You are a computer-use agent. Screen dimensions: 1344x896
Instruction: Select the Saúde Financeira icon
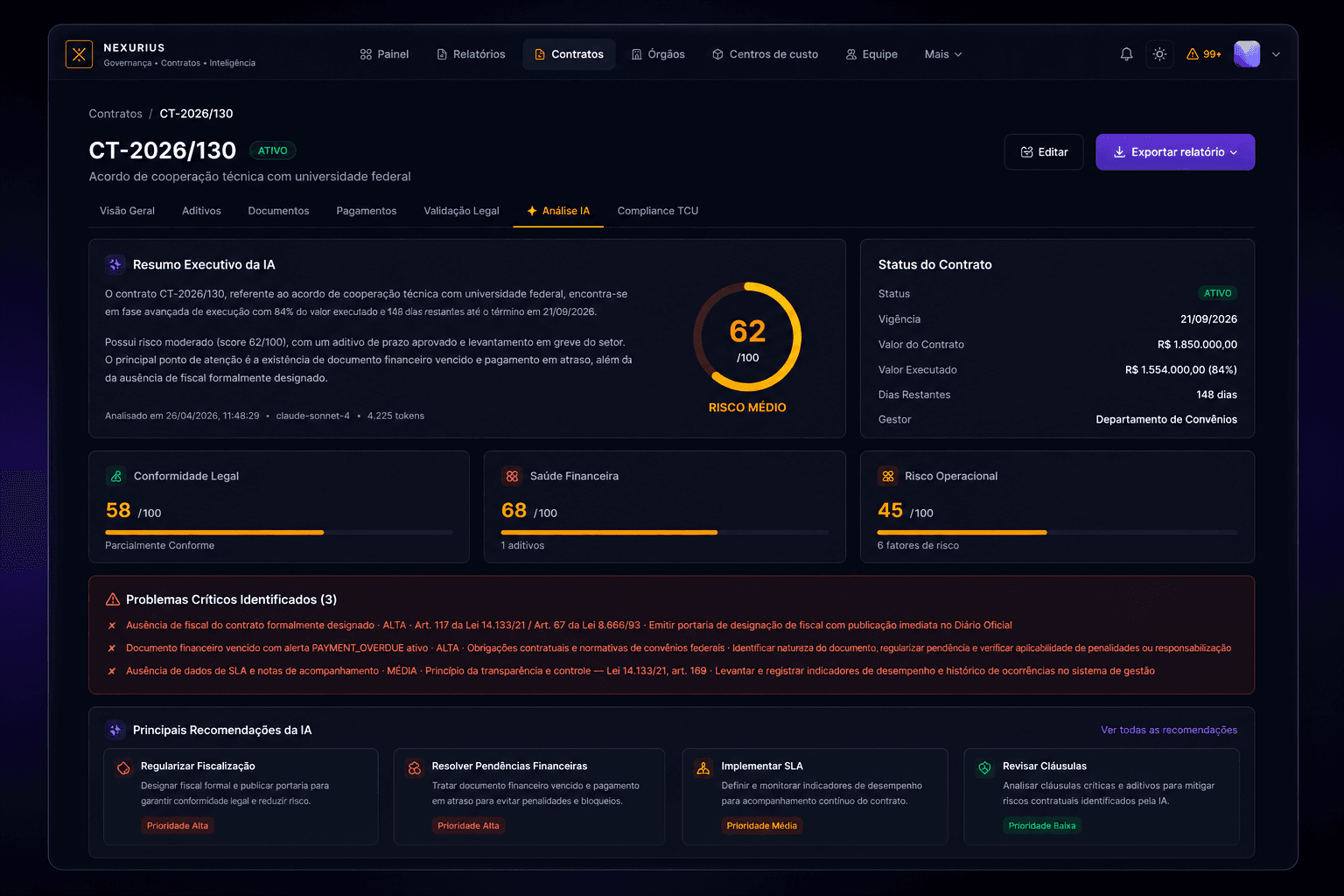coord(512,476)
